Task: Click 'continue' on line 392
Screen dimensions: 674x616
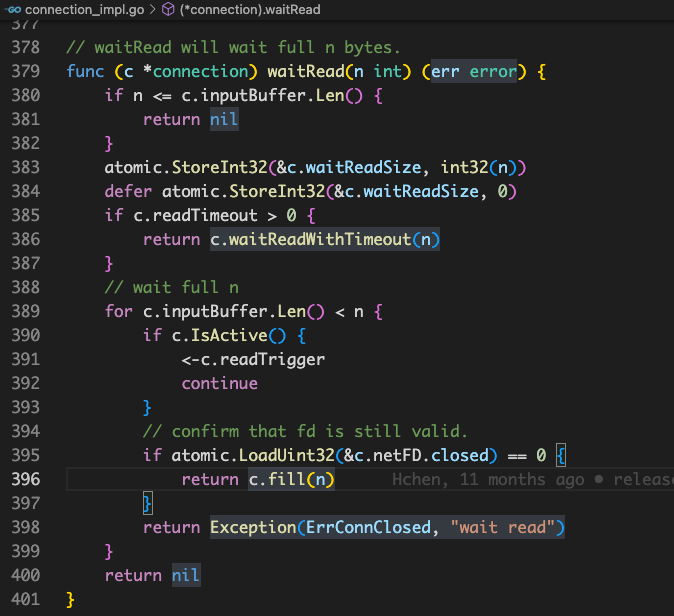Action: coord(219,383)
